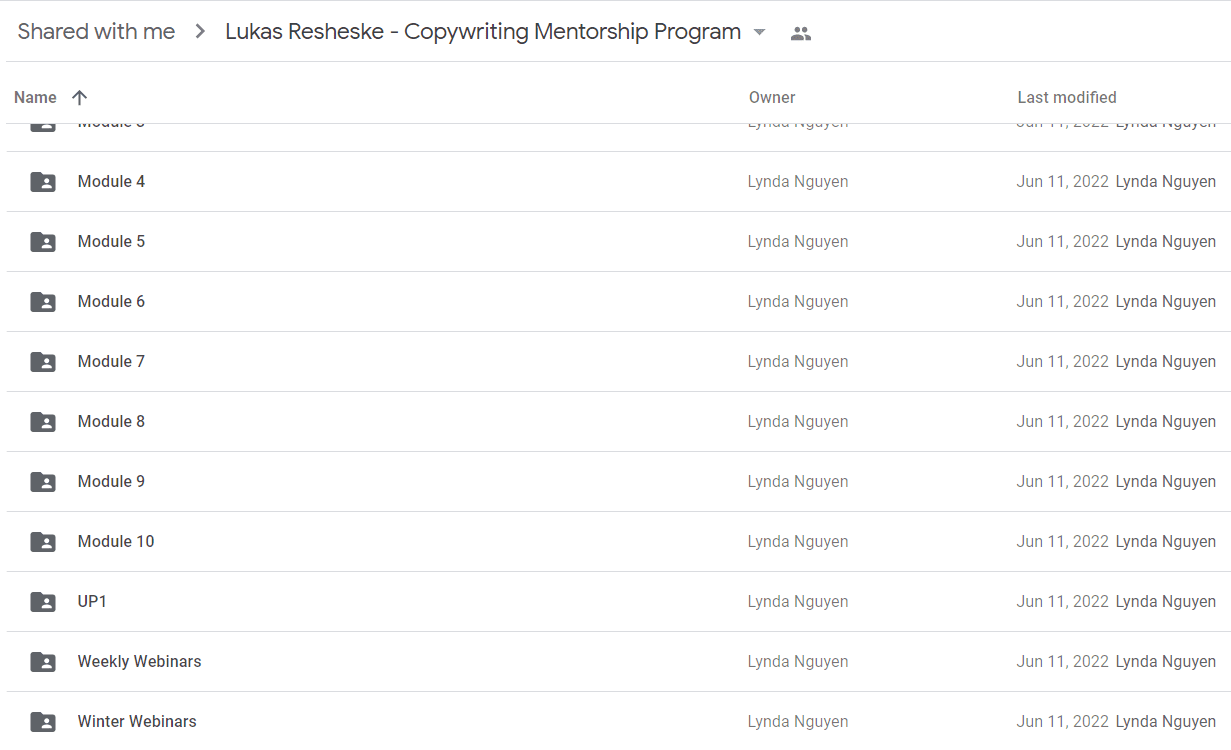
Task: Click the Module 6 folder name
Action: click(x=111, y=301)
